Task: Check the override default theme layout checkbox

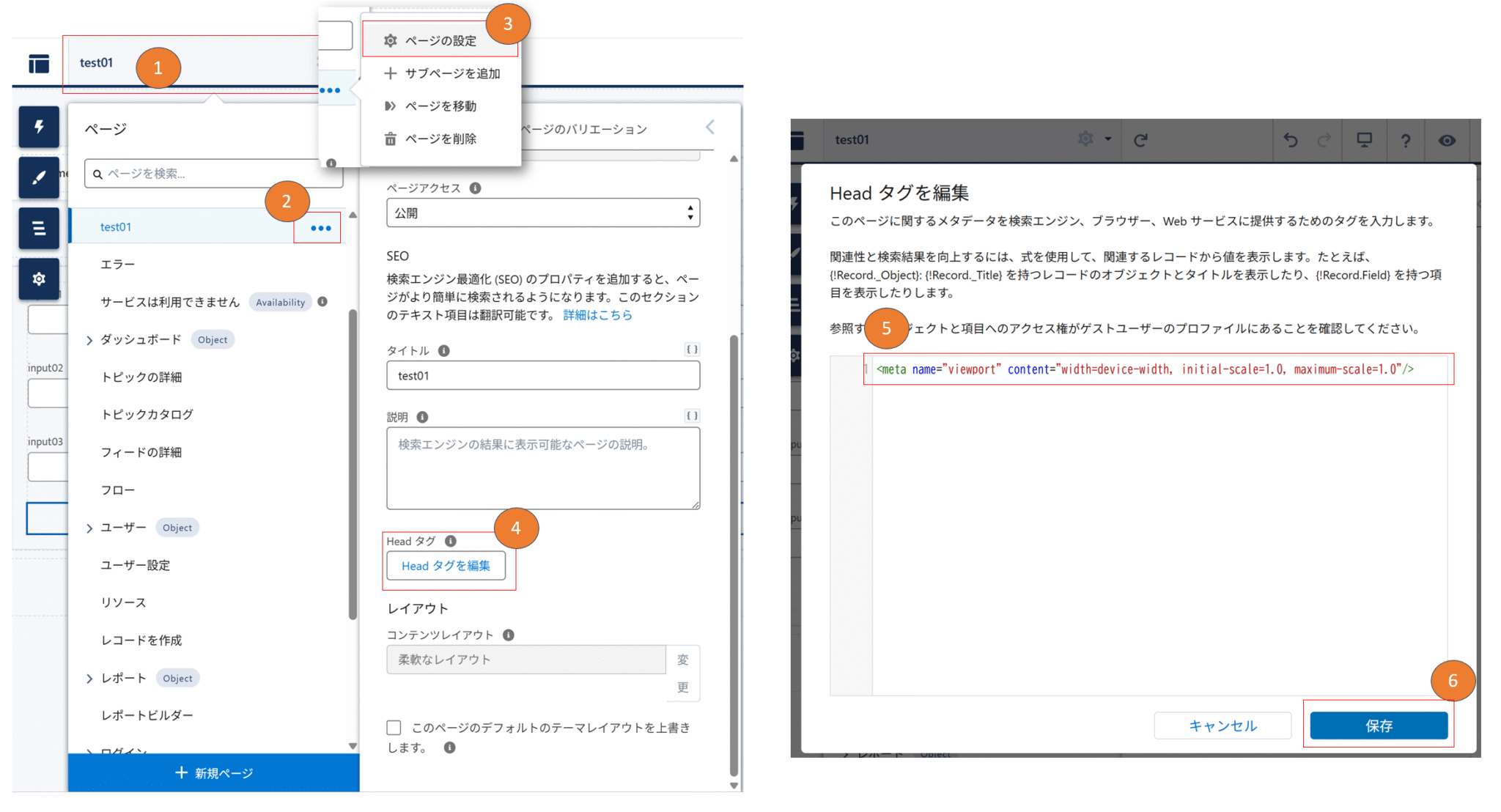Action: pyautogui.click(x=394, y=727)
